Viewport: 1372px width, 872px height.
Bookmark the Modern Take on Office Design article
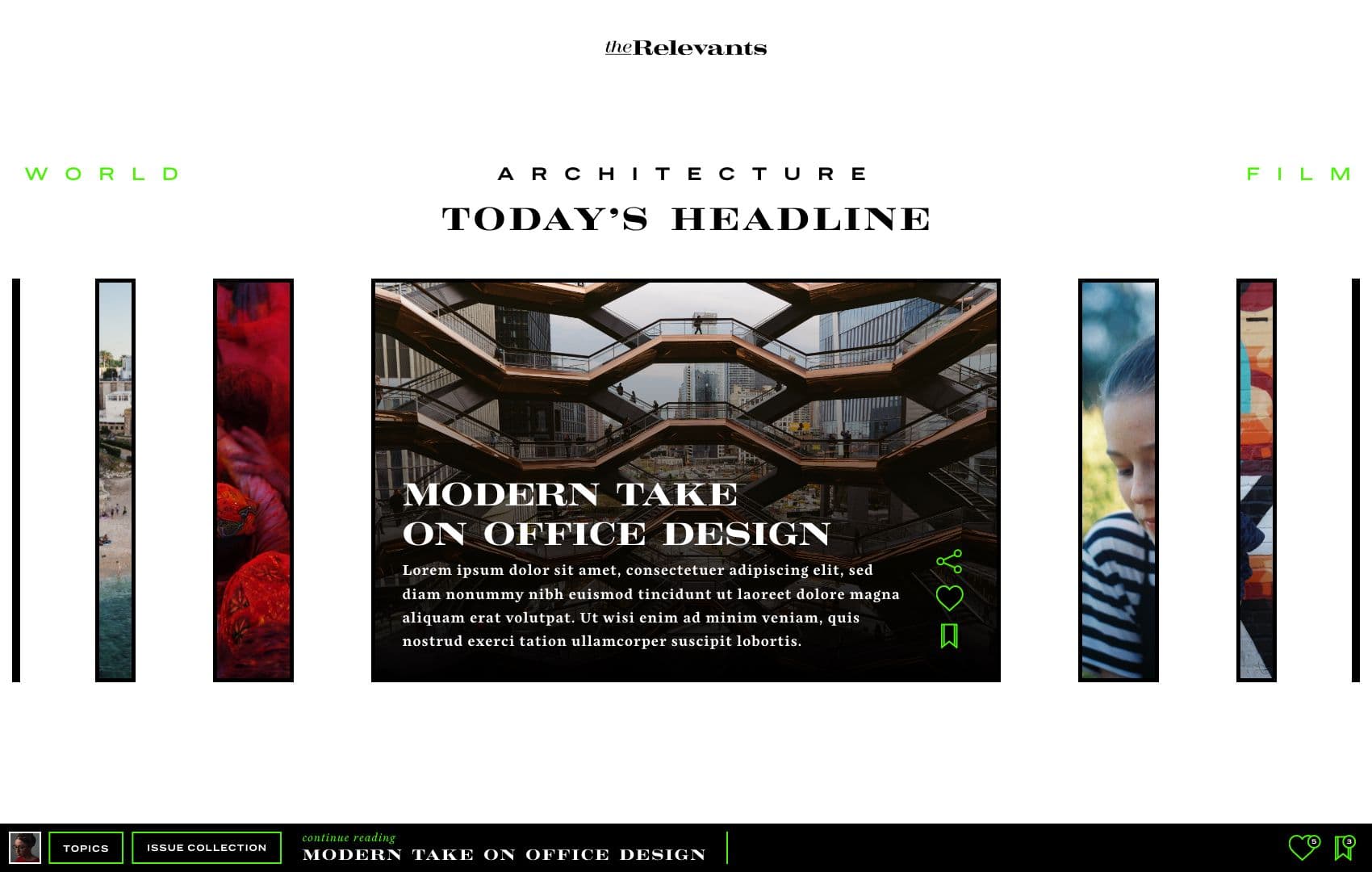949,635
